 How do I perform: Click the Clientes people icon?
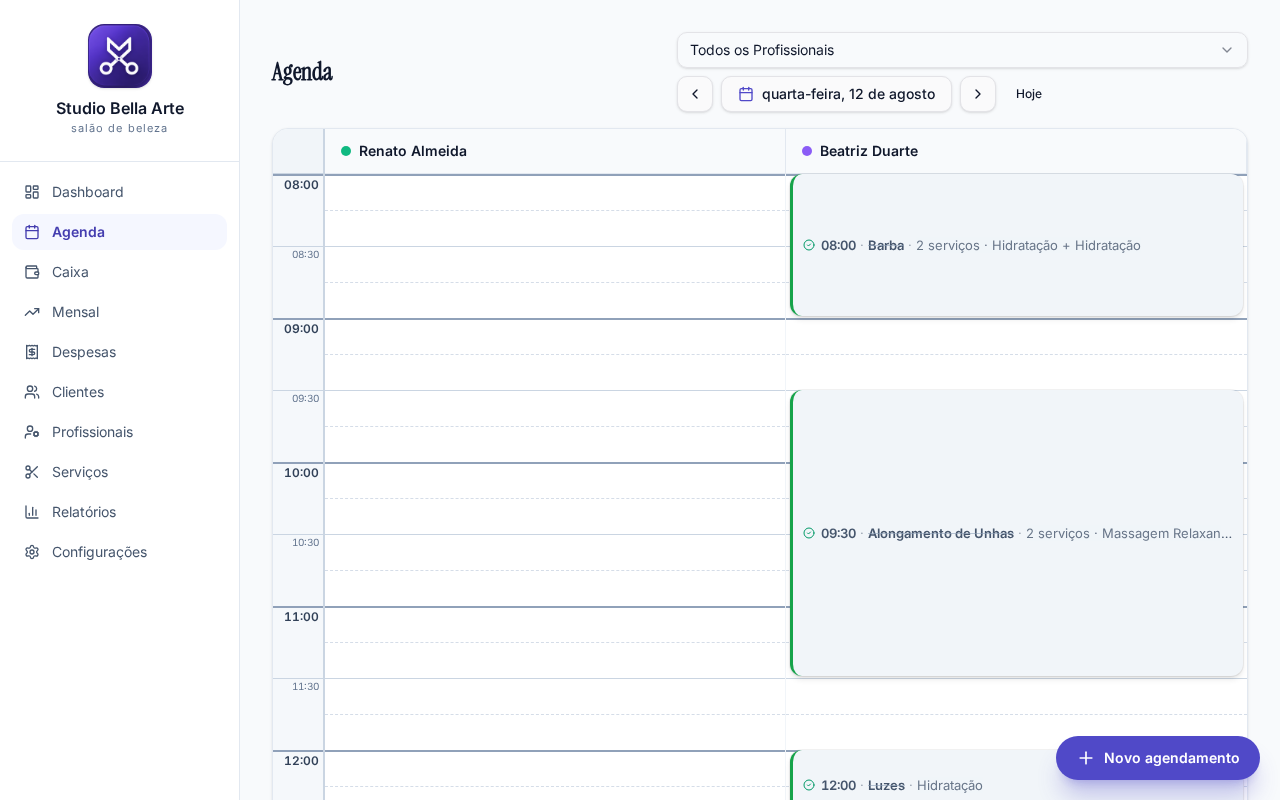pos(32,392)
